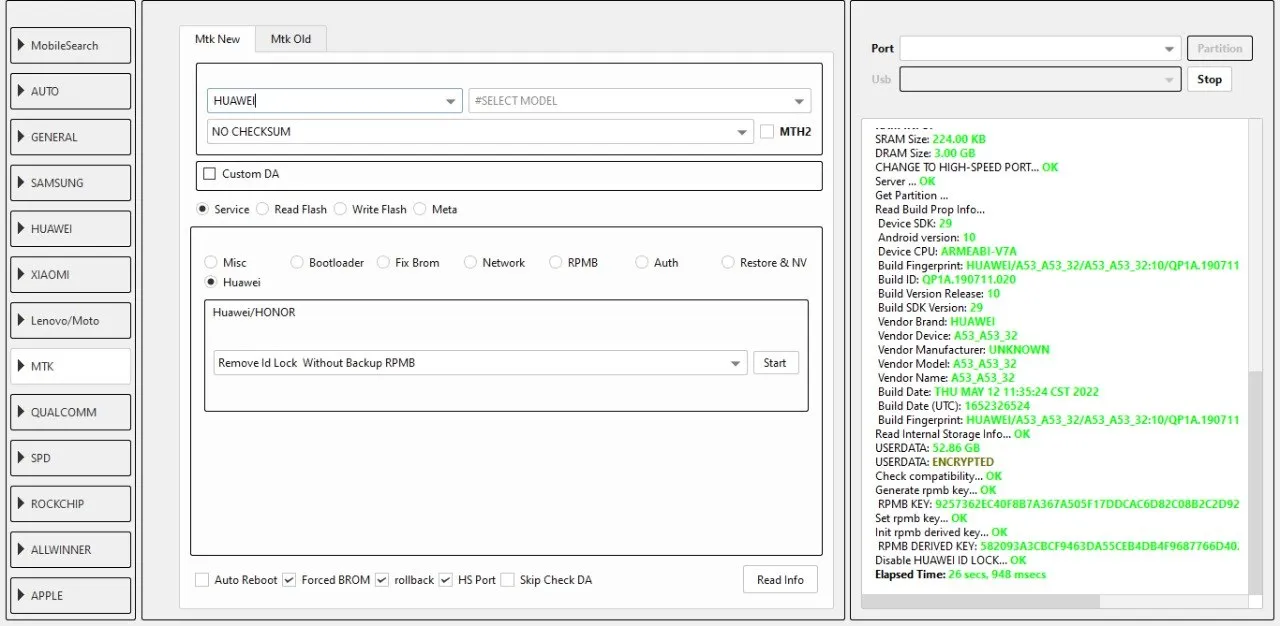Switch to the Mtk Old tab
This screenshot has width=1280, height=626.
tap(291, 39)
